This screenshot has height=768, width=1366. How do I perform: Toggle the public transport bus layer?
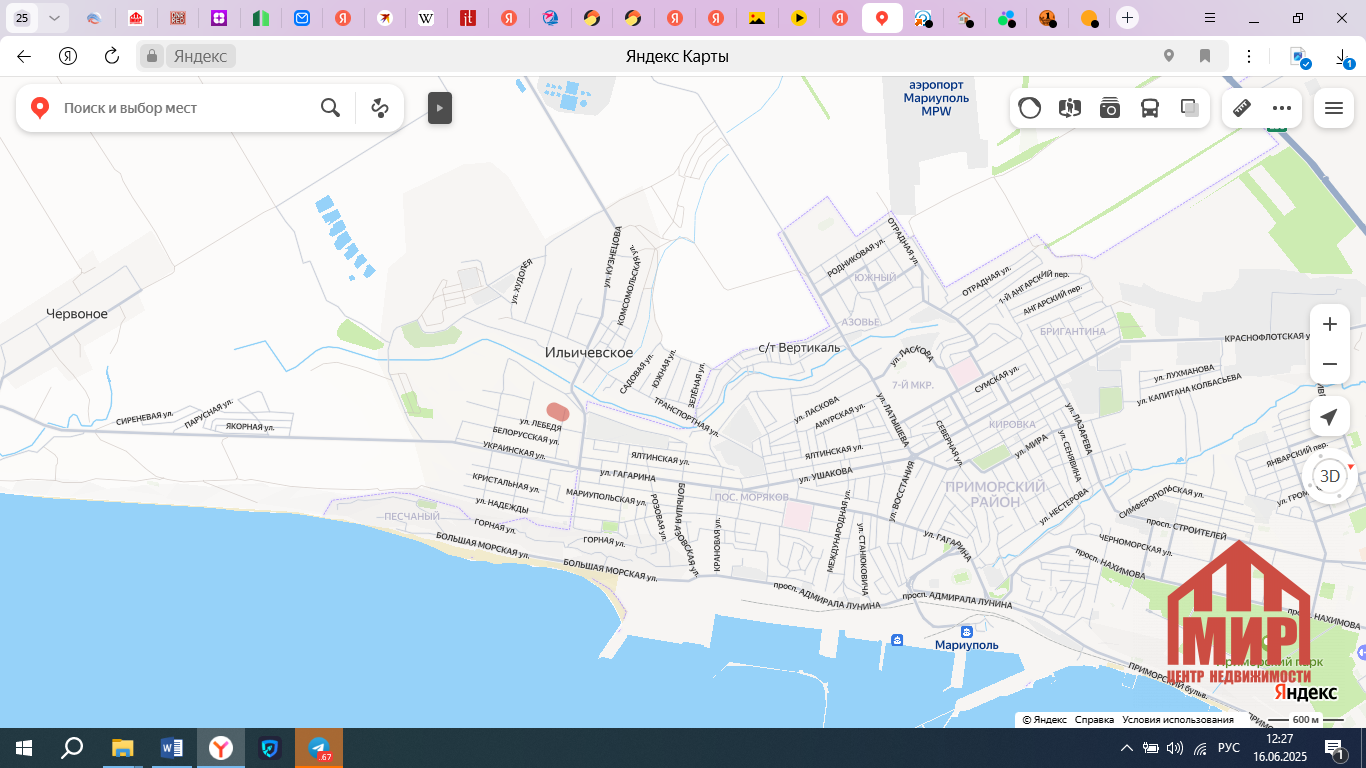[x=1150, y=108]
